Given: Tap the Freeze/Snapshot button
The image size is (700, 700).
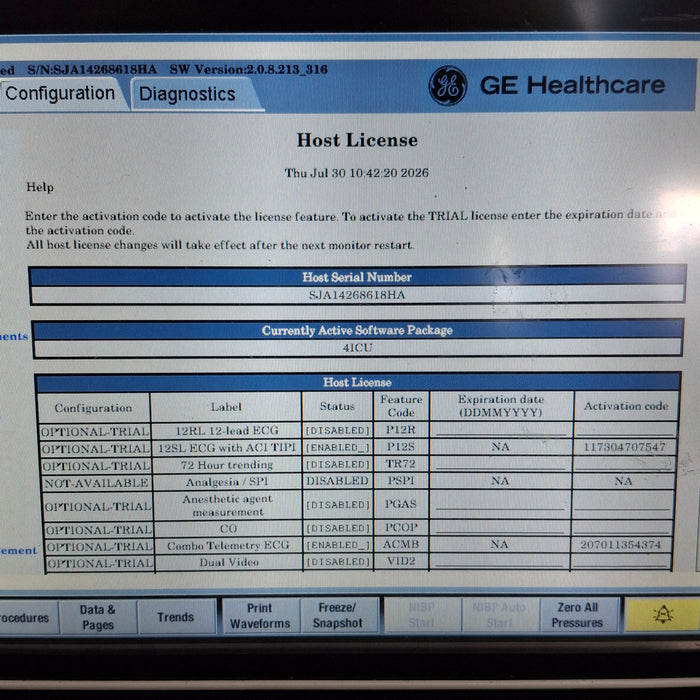Looking at the screenshot, I should coord(338,615).
